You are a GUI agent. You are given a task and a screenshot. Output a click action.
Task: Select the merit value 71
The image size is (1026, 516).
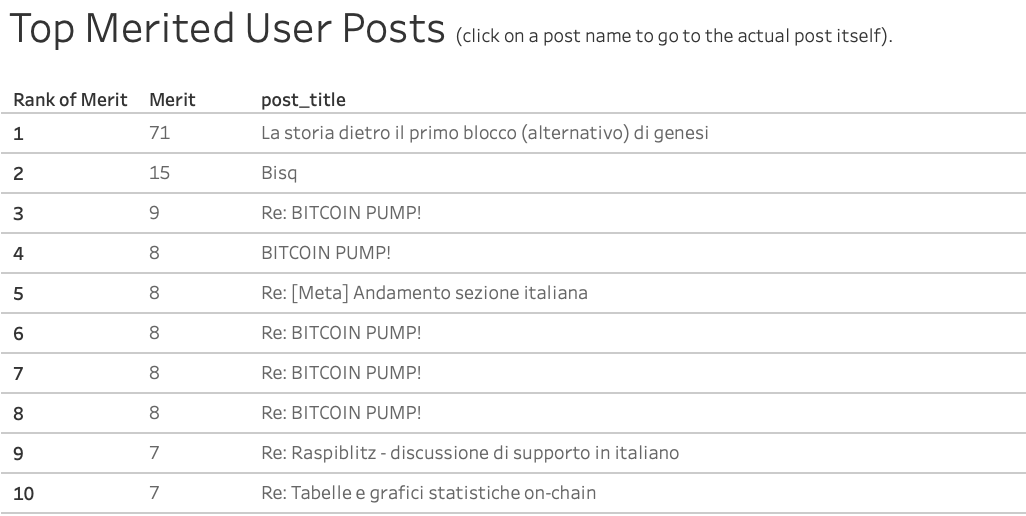[x=160, y=133]
